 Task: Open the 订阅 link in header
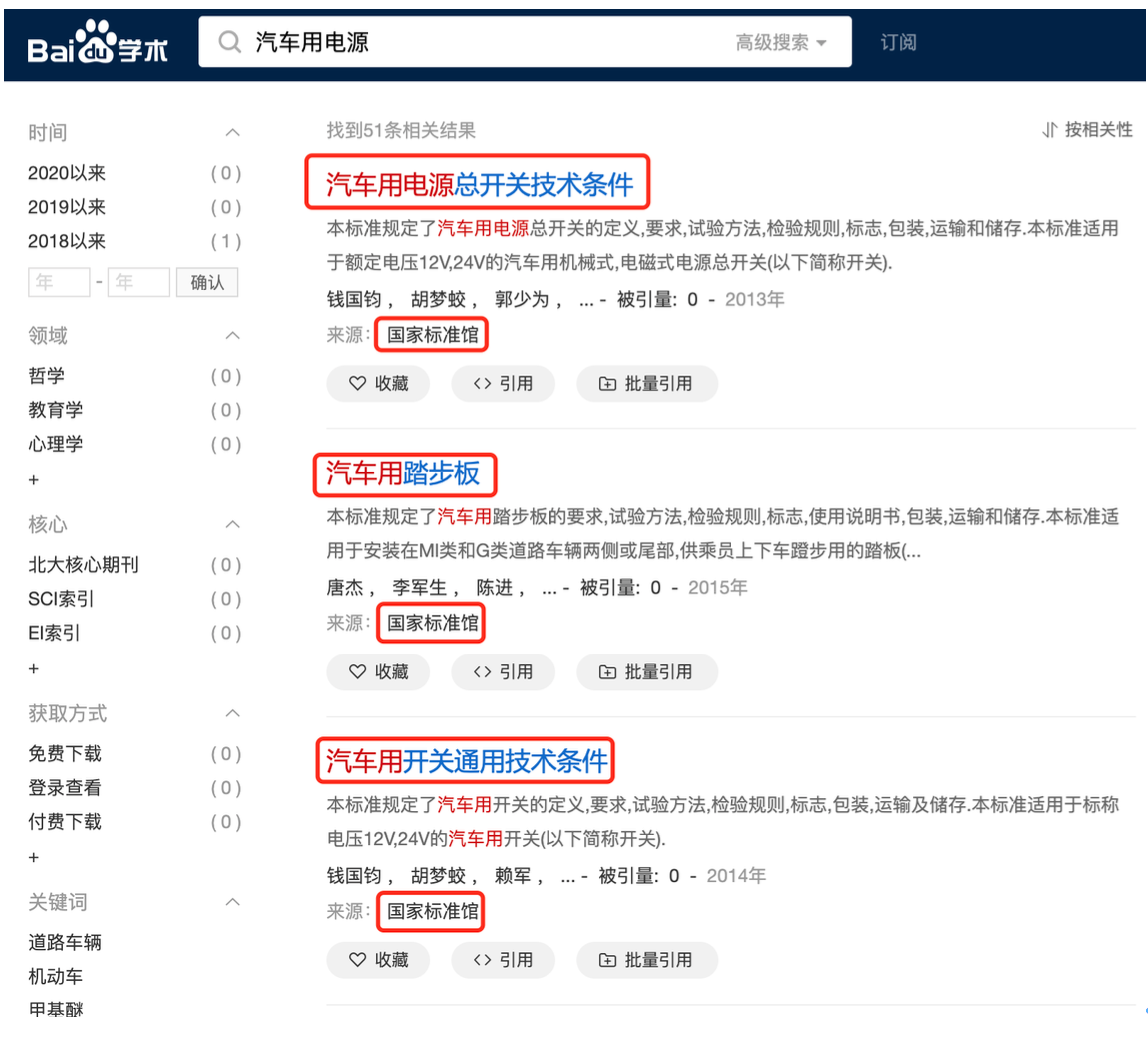[x=898, y=42]
